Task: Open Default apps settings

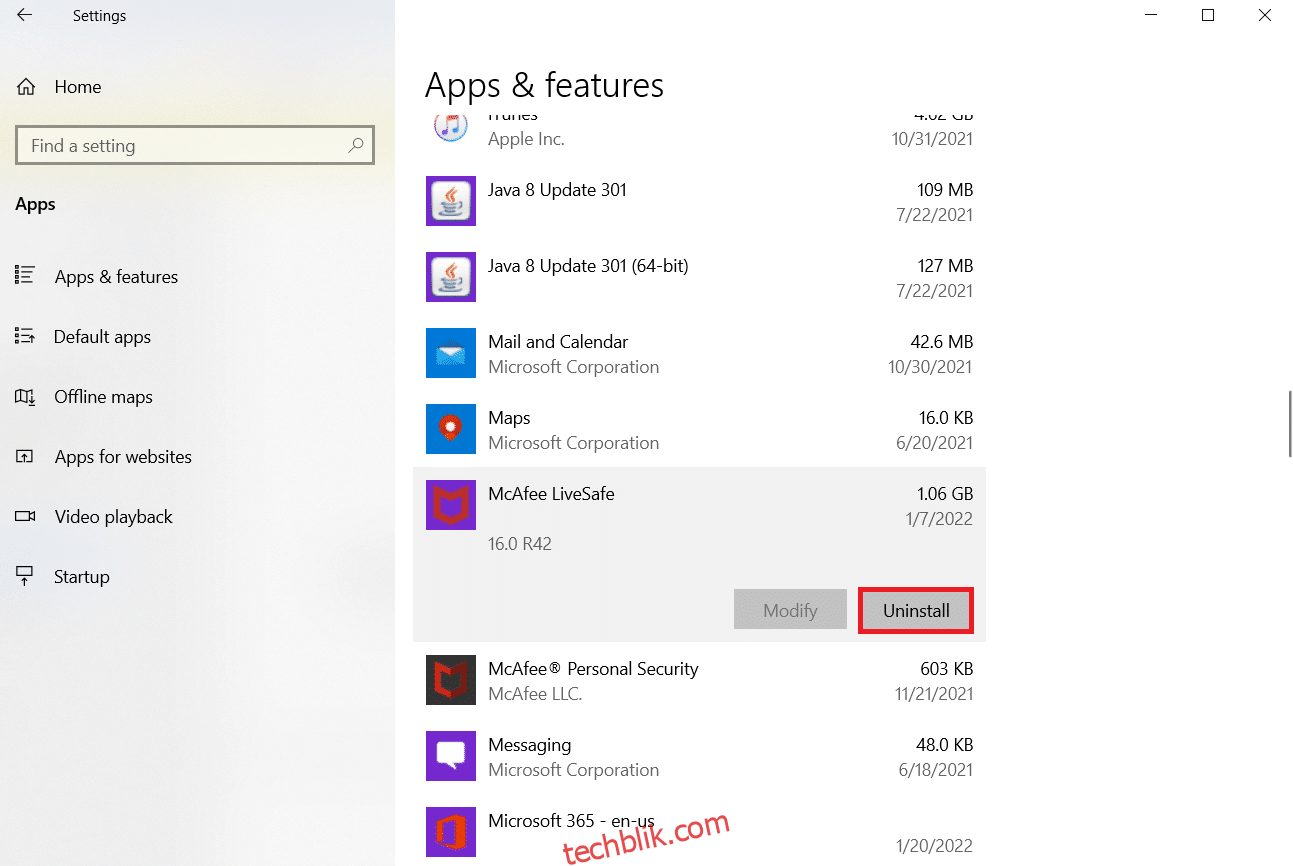Action: coord(102,337)
